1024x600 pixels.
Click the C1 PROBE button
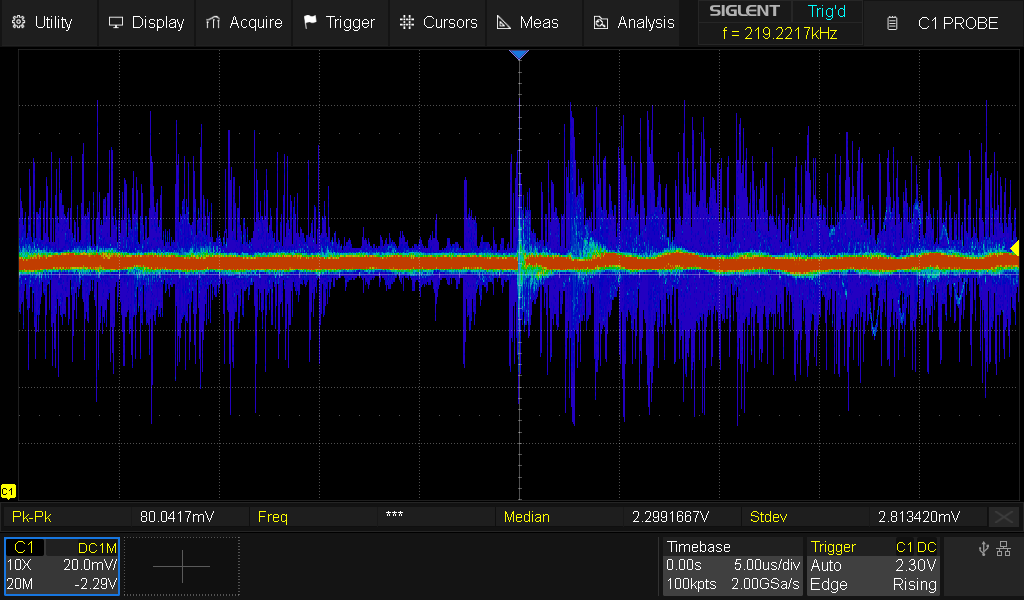coord(945,22)
